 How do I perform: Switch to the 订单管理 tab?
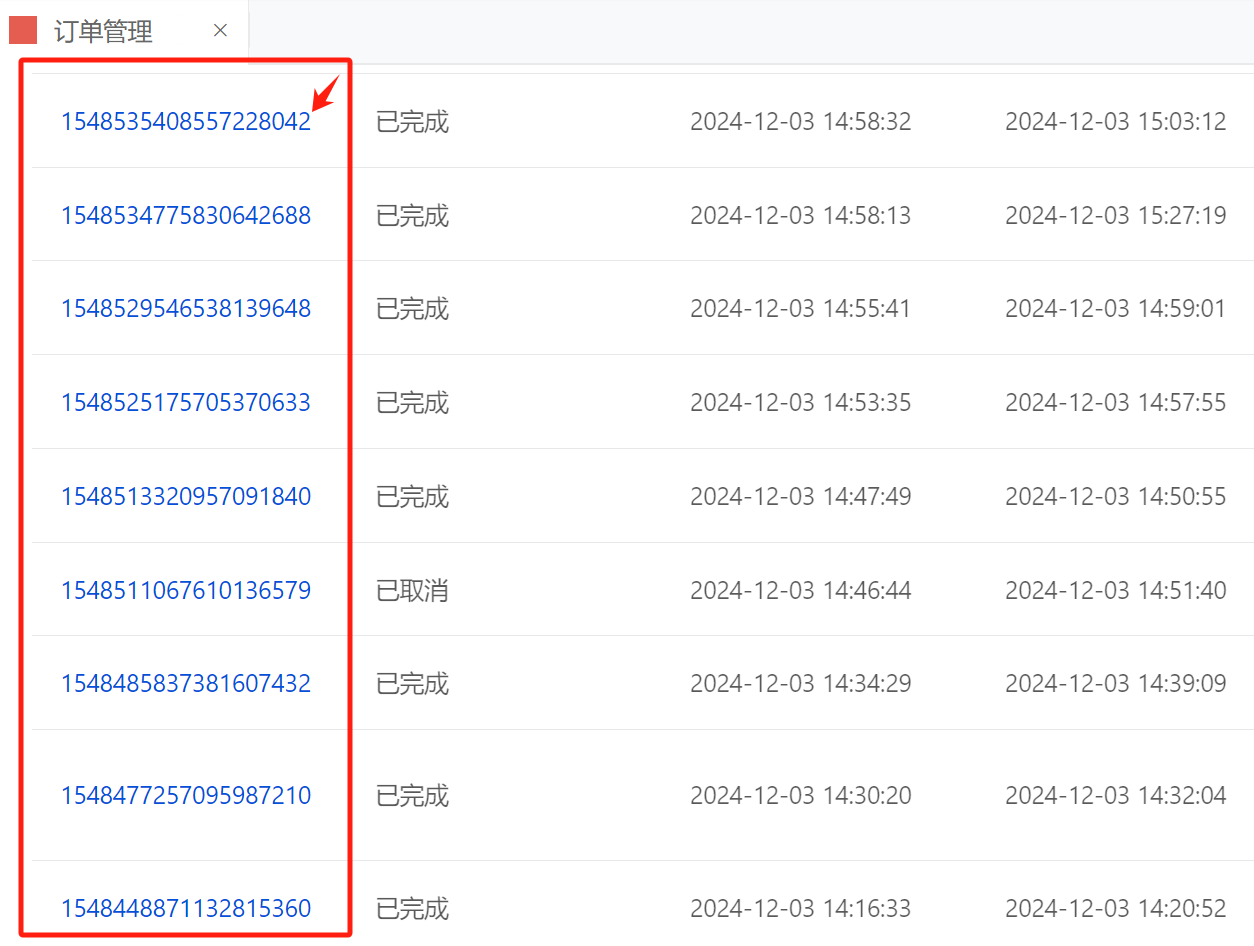click(x=124, y=31)
